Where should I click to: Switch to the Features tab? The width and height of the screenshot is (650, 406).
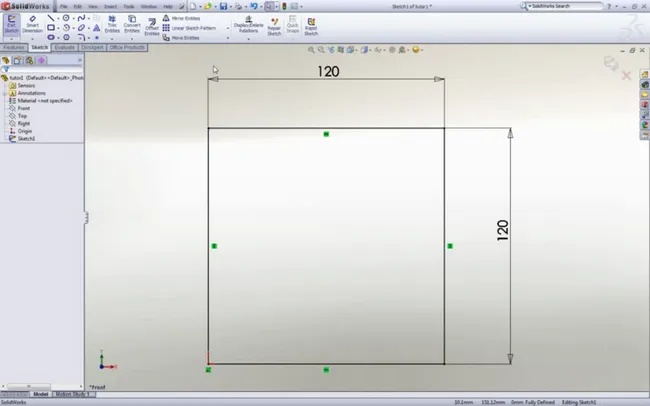tap(14, 47)
